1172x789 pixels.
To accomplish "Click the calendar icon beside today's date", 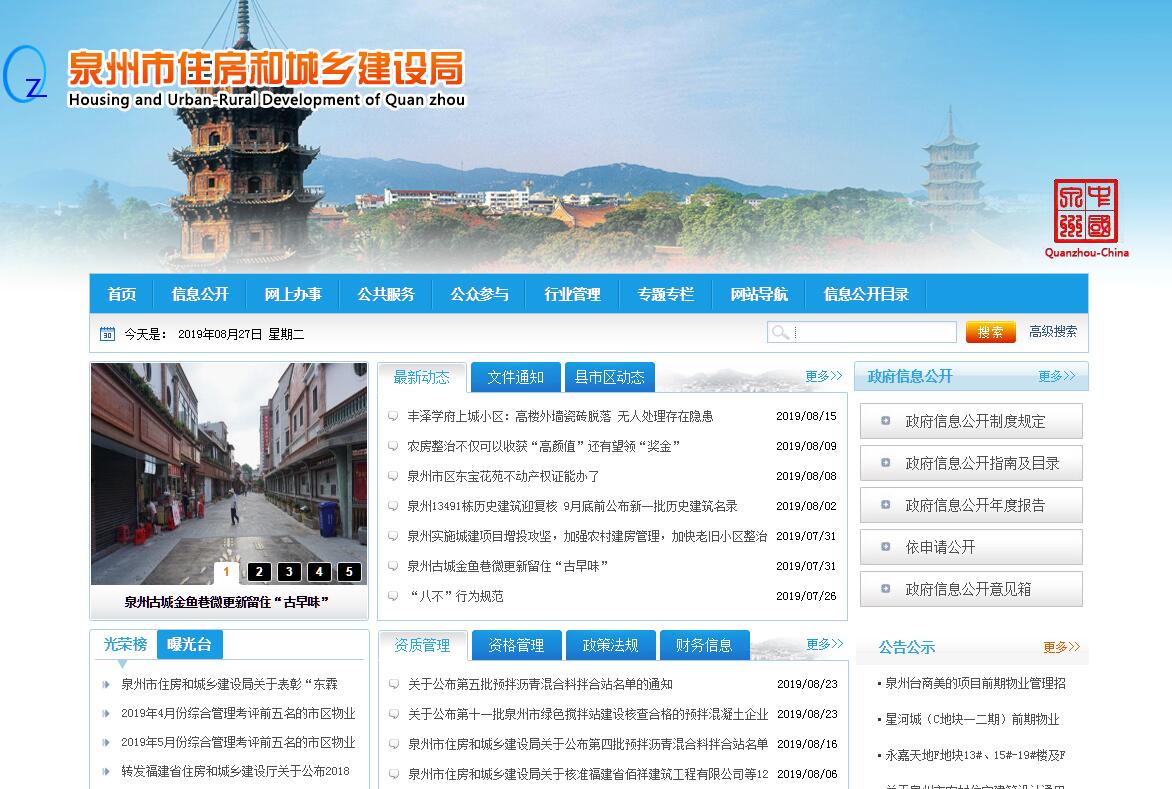I will coord(107,334).
